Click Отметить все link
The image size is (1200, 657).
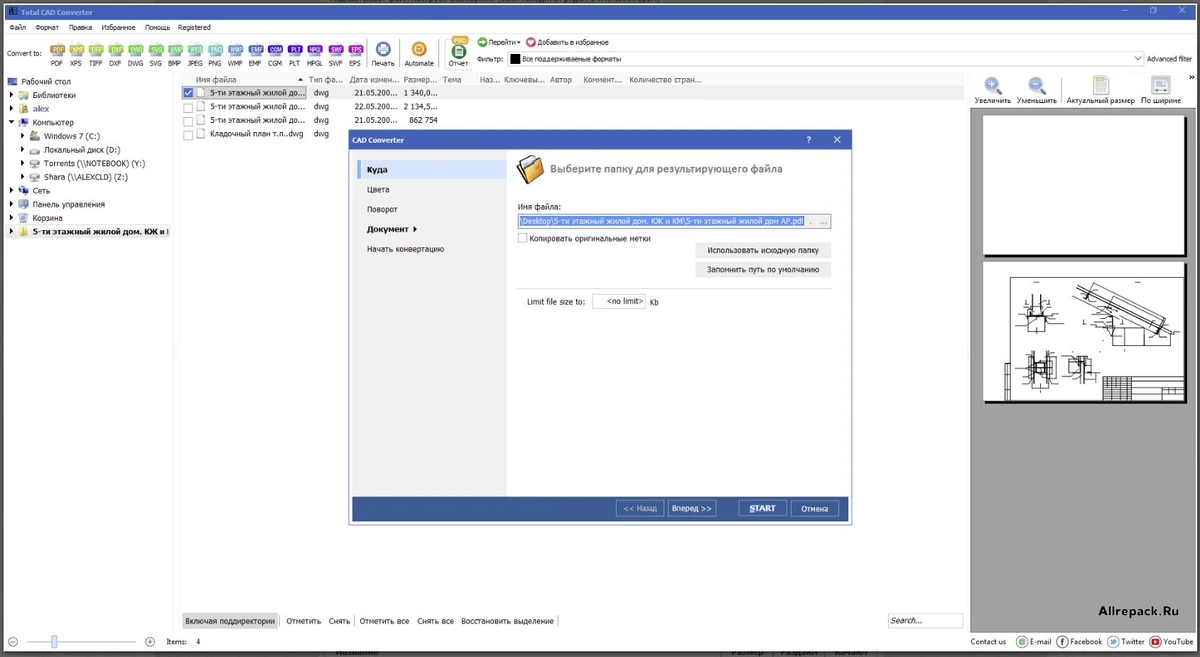pyautogui.click(x=384, y=621)
